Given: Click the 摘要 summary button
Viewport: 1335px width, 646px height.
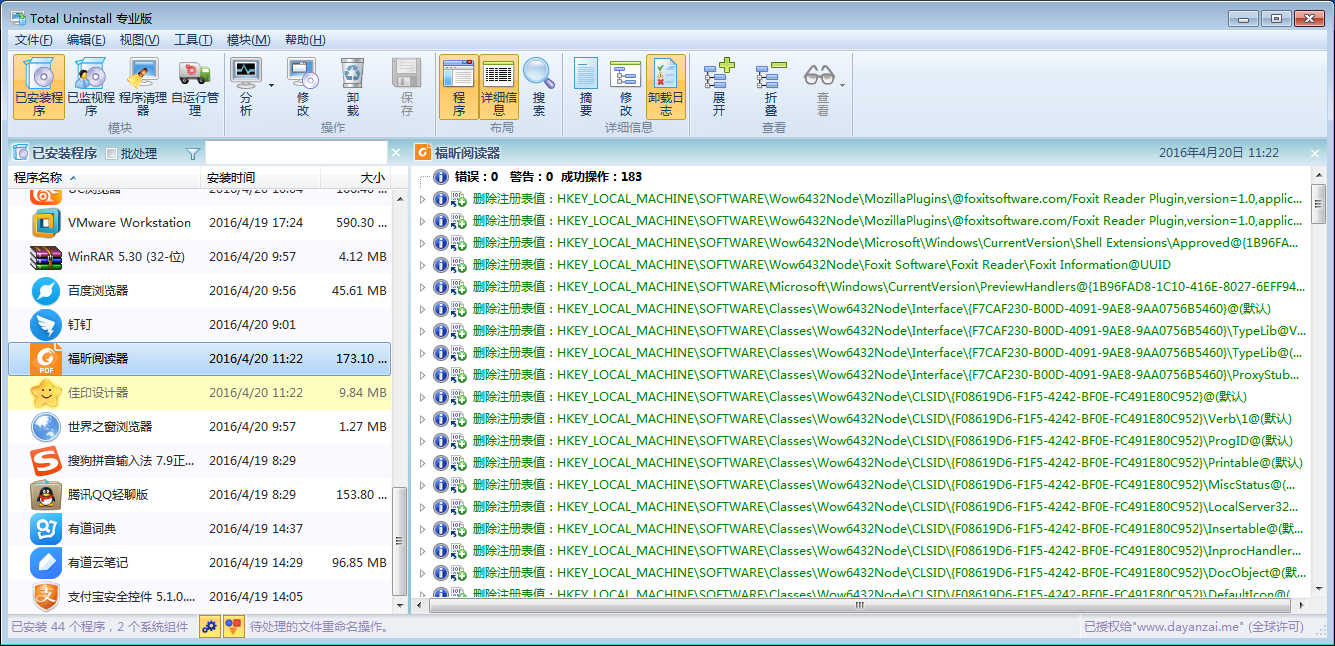Looking at the screenshot, I should [586, 86].
